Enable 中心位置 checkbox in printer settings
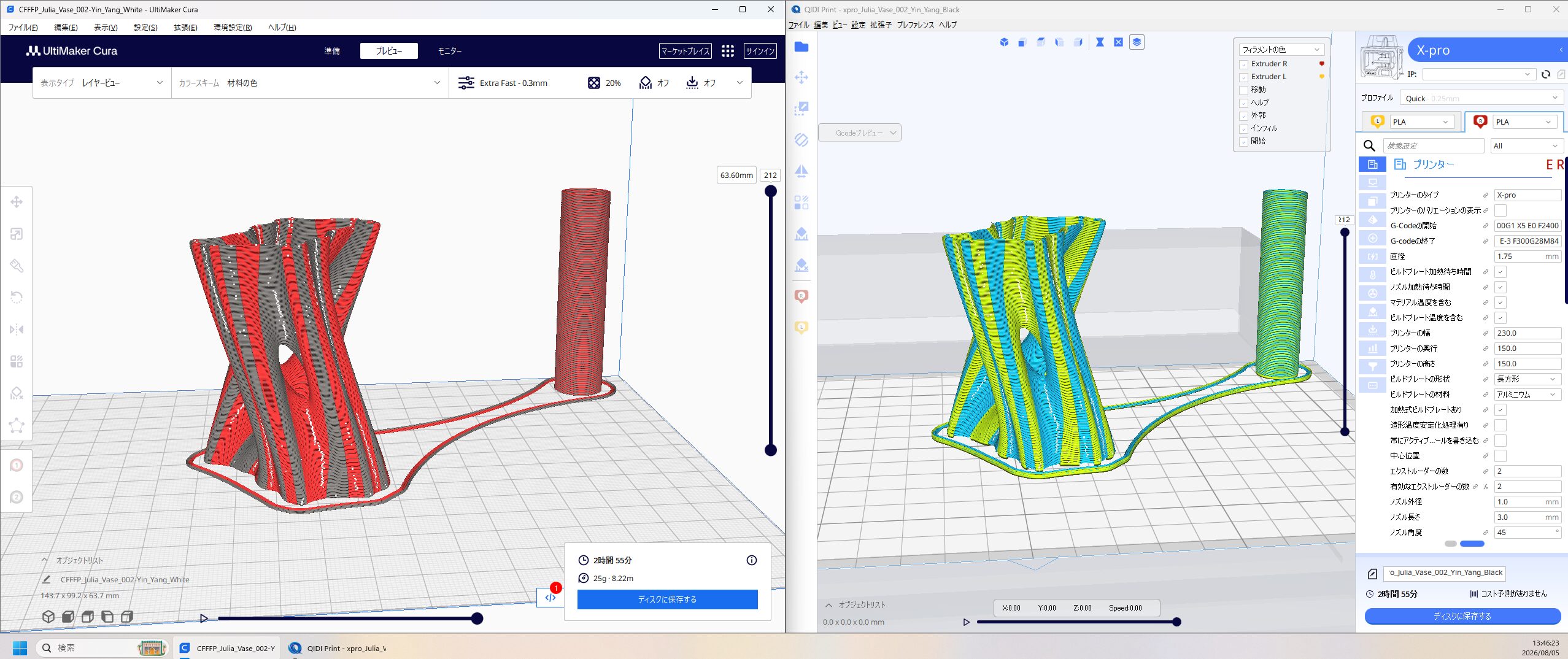 1500,456
